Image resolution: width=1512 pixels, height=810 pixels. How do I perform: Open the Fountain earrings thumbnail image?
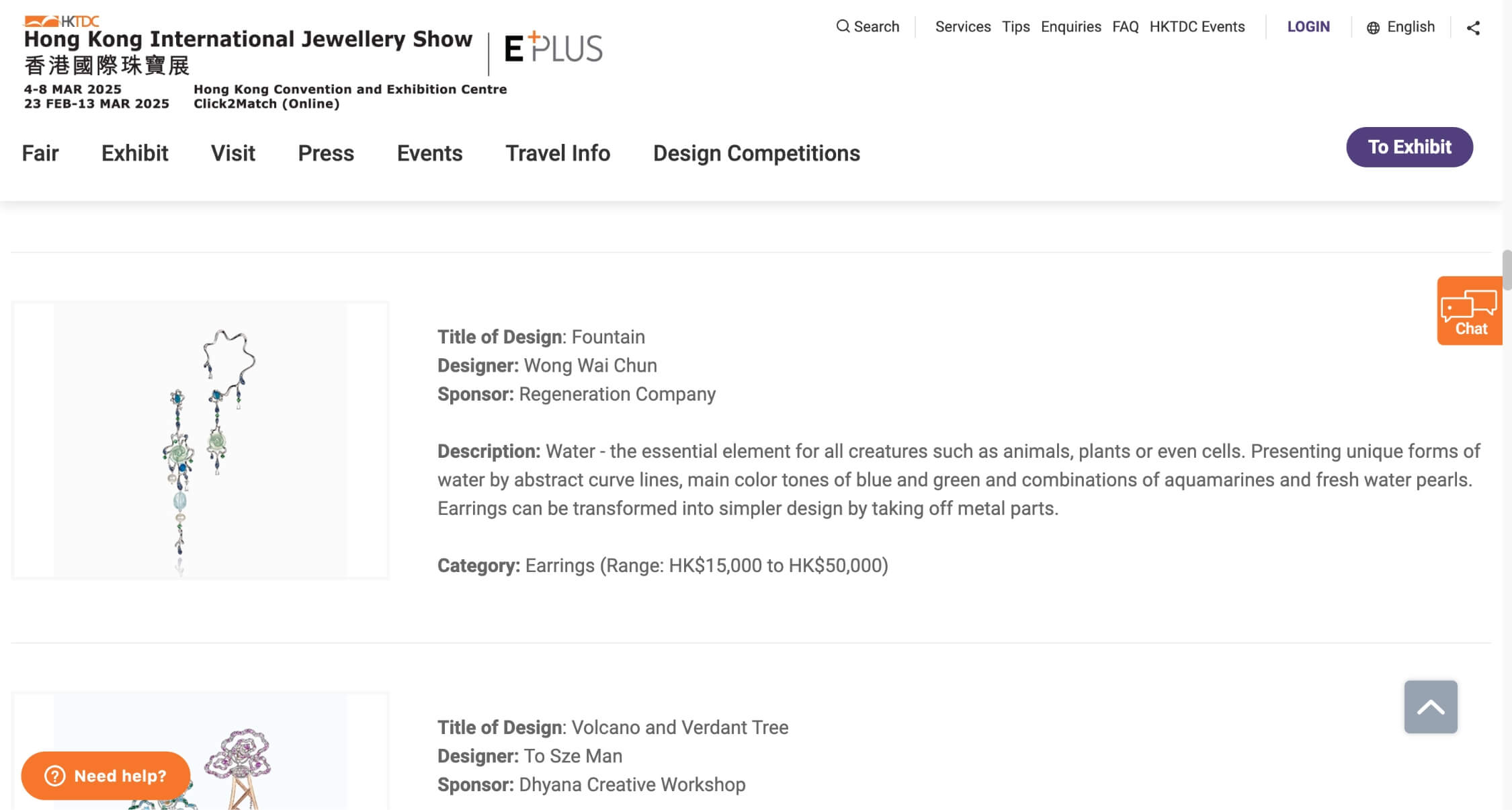(200, 440)
